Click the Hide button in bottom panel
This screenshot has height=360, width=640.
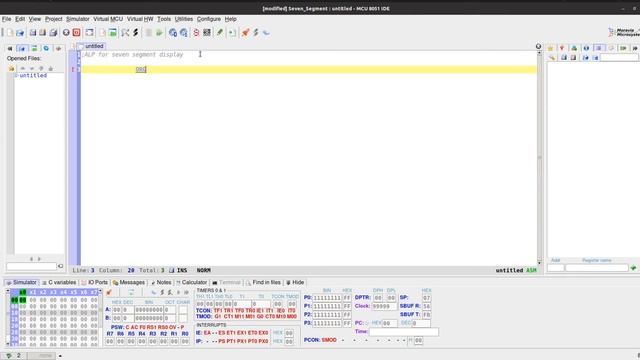tap(295, 282)
